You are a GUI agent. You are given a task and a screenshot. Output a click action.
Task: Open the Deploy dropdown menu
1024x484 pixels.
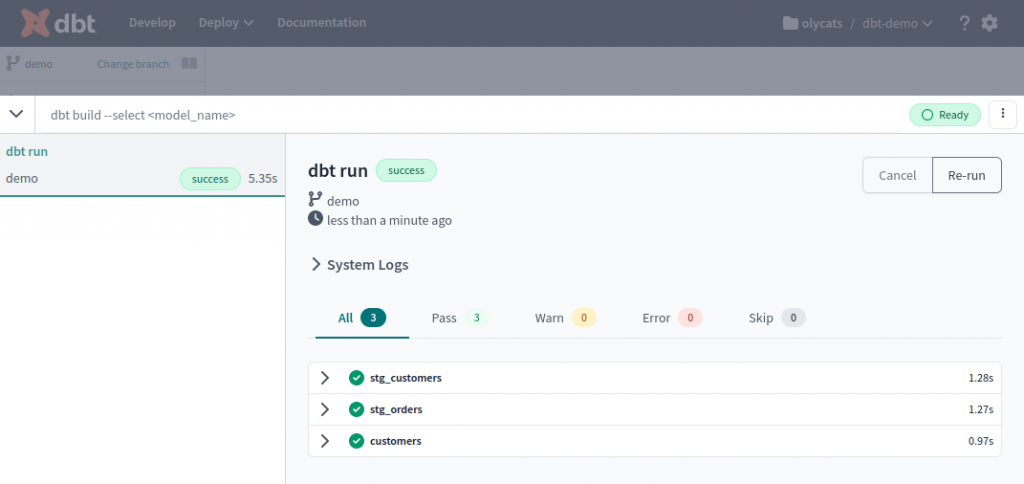click(226, 23)
